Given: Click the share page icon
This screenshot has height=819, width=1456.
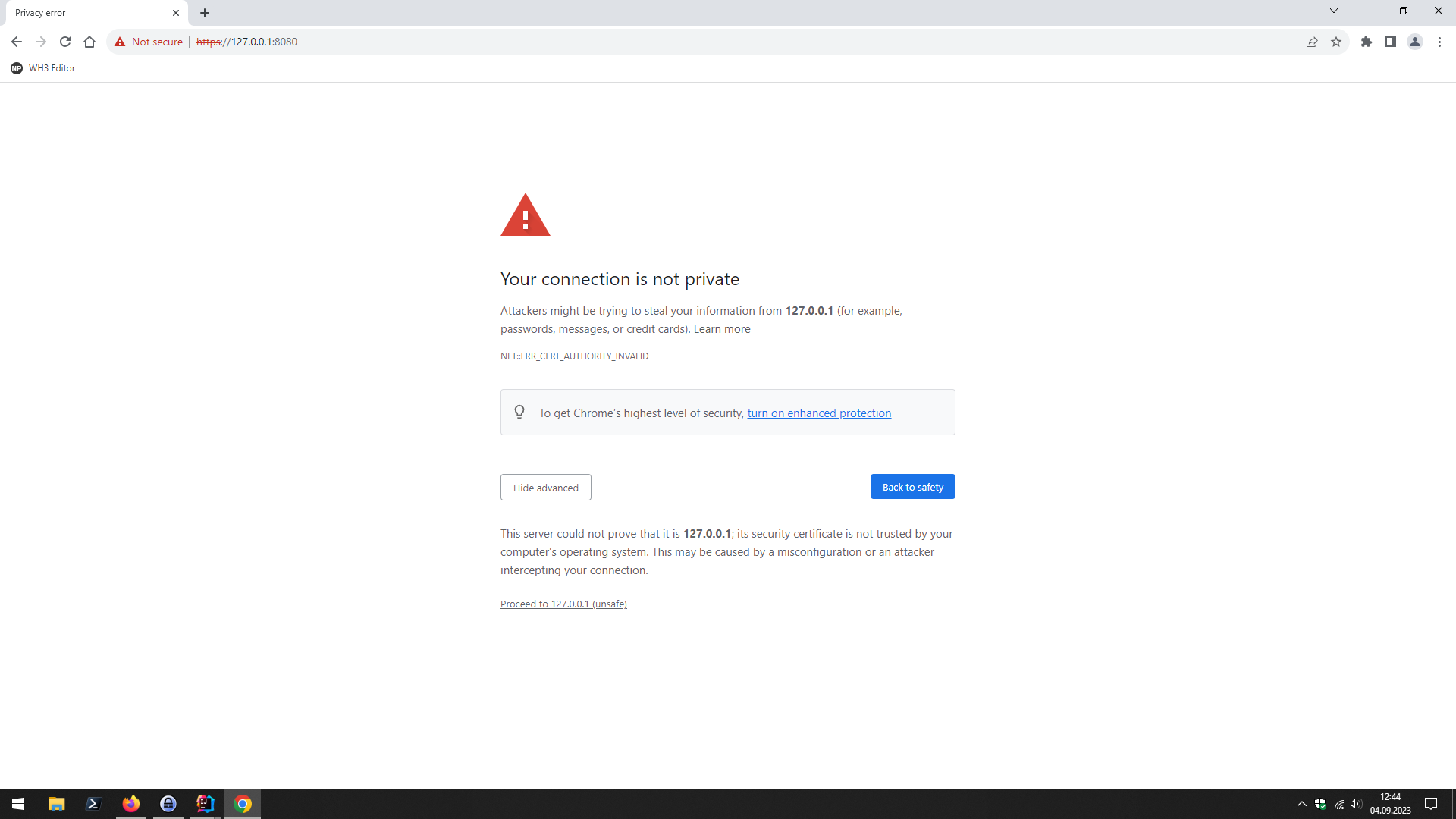Looking at the screenshot, I should click(1312, 42).
